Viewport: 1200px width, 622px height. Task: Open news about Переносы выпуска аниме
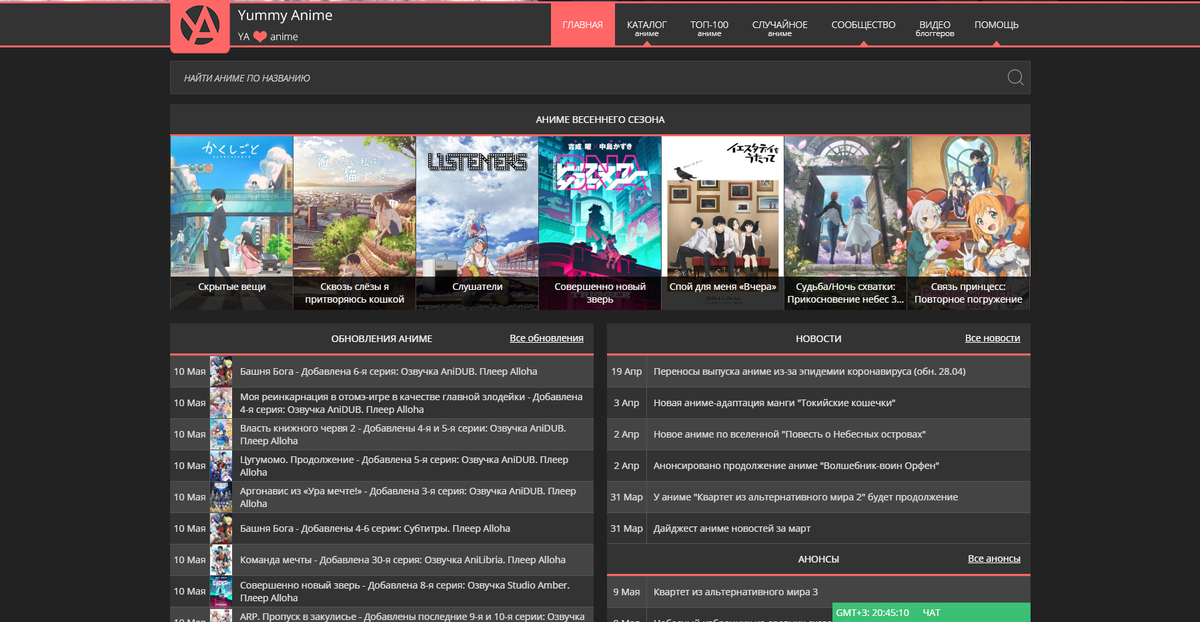[x=809, y=371]
